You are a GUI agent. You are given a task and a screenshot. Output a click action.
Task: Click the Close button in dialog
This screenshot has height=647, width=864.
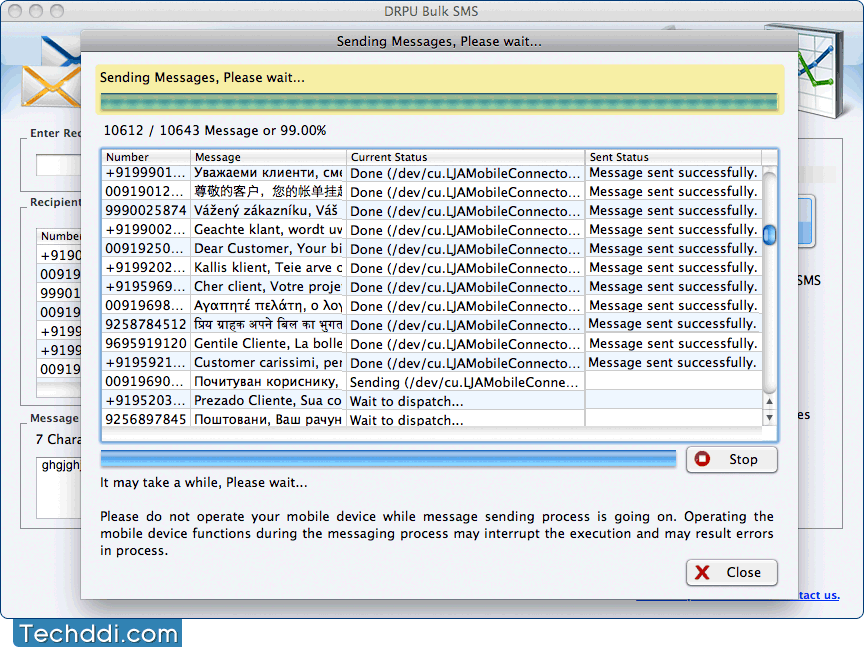[x=731, y=572]
